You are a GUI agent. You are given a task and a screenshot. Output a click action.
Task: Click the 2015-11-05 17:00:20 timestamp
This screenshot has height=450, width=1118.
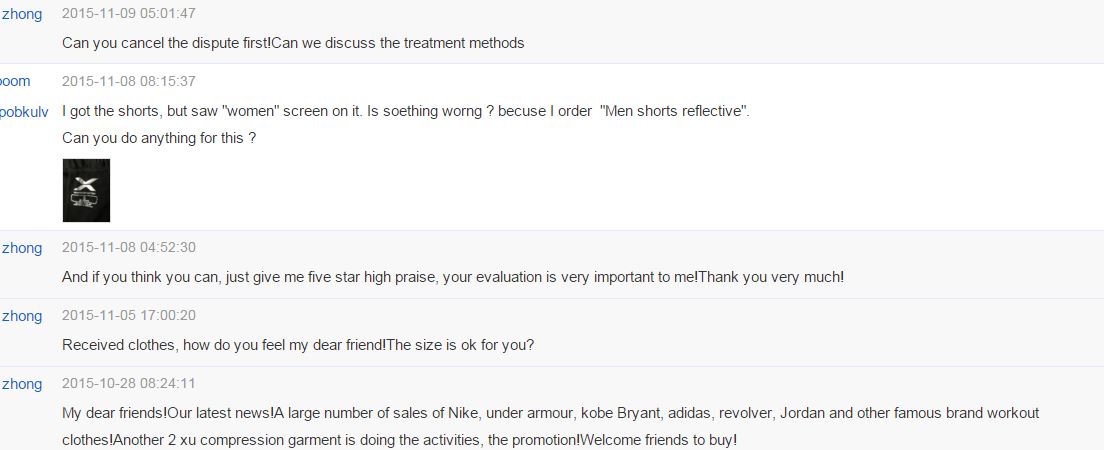click(129, 316)
